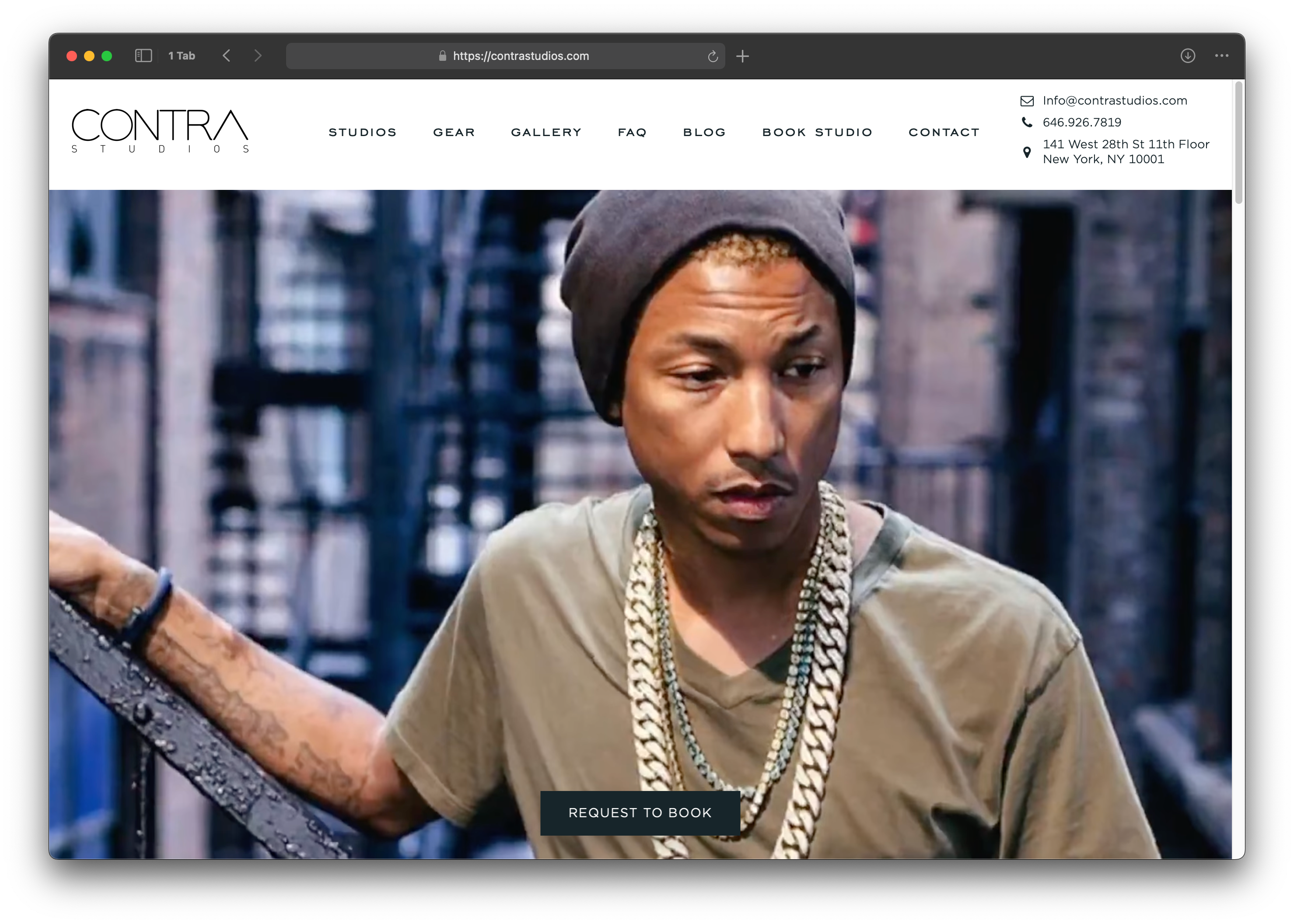Call the 646.926.7819 number link

pyautogui.click(x=1081, y=122)
